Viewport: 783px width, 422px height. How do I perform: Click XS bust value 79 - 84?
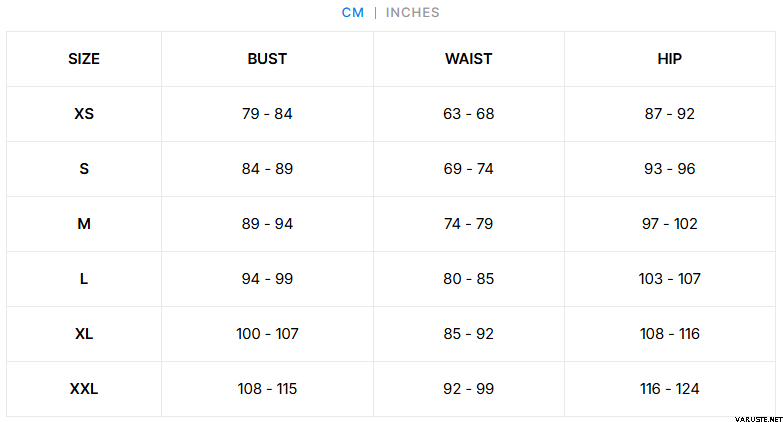coord(267,114)
